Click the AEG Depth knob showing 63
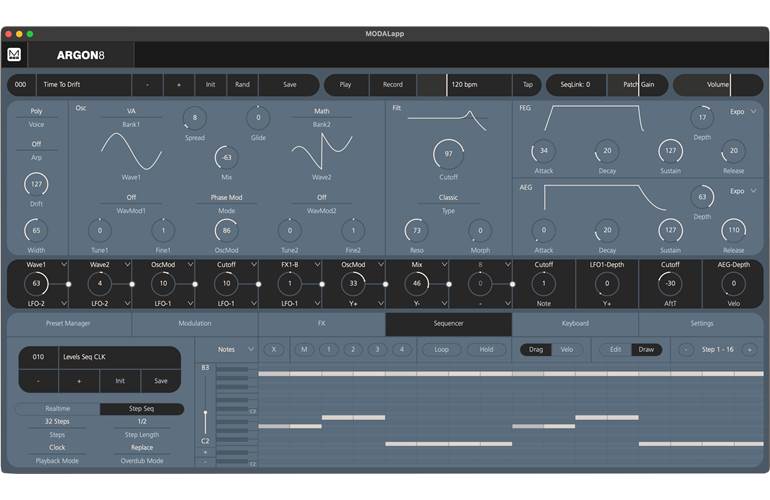 pyautogui.click(x=702, y=197)
